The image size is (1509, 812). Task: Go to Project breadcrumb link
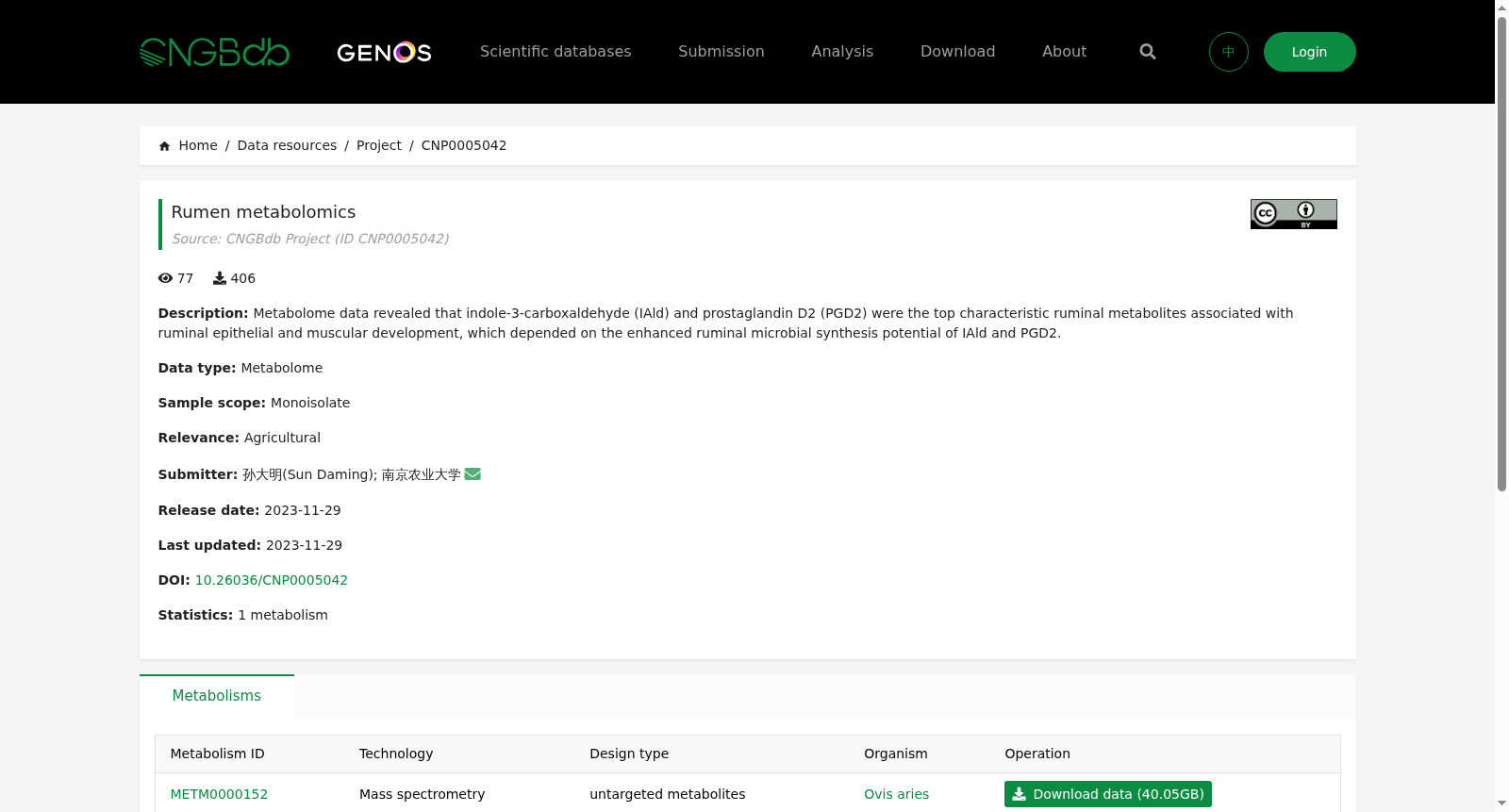pos(379,145)
